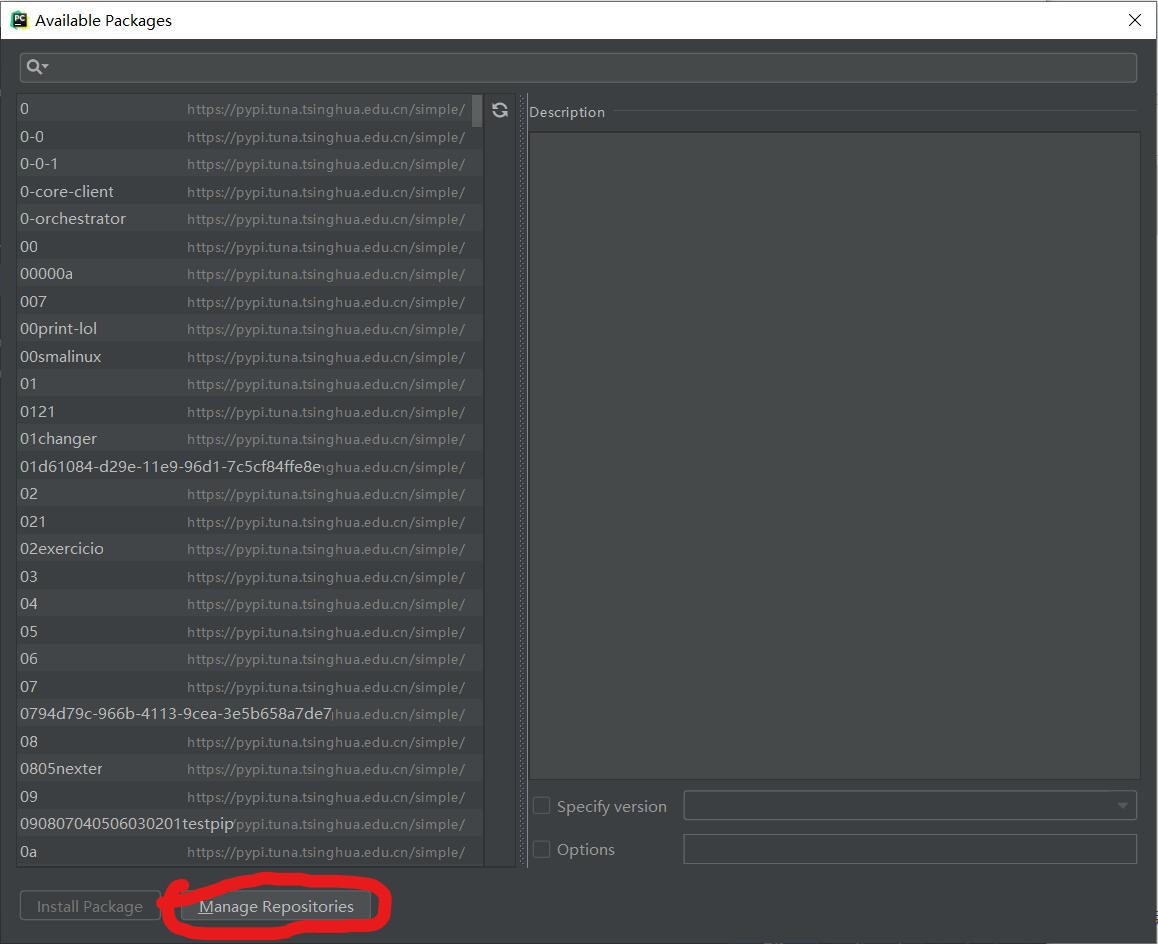Image resolution: width=1158 pixels, height=944 pixels.
Task: Select package 06
Action: click(x=250, y=659)
